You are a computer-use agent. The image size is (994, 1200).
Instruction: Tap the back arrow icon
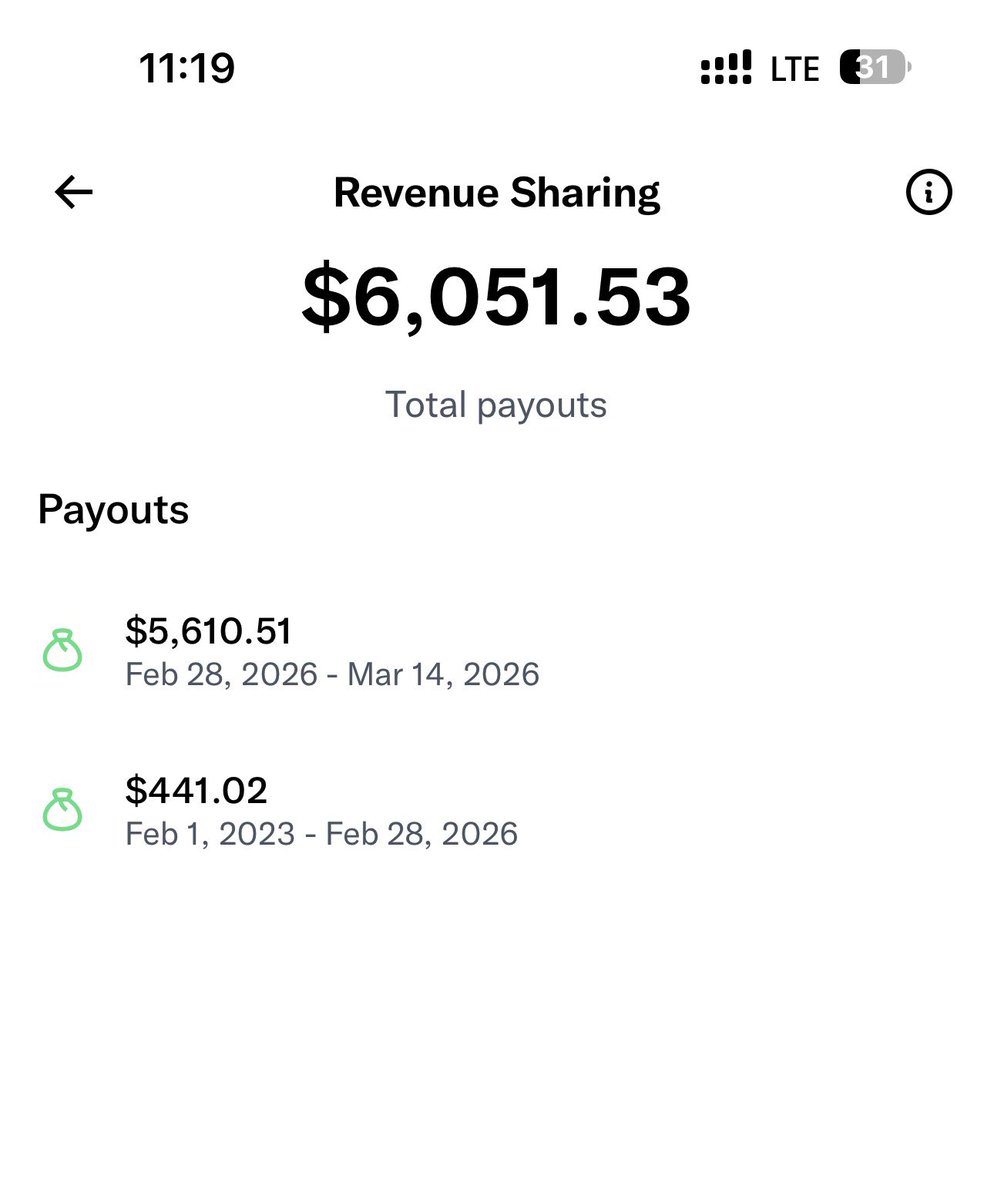click(x=73, y=192)
